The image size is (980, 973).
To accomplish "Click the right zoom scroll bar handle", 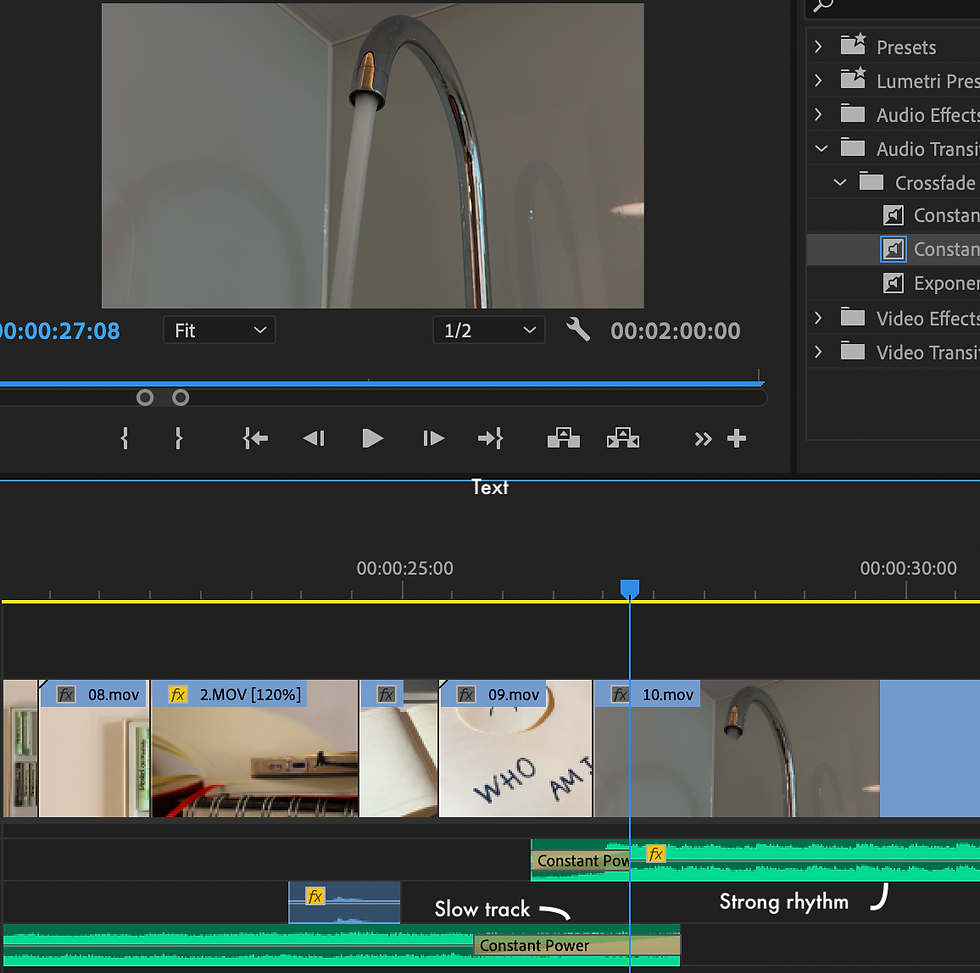I will click(x=181, y=397).
